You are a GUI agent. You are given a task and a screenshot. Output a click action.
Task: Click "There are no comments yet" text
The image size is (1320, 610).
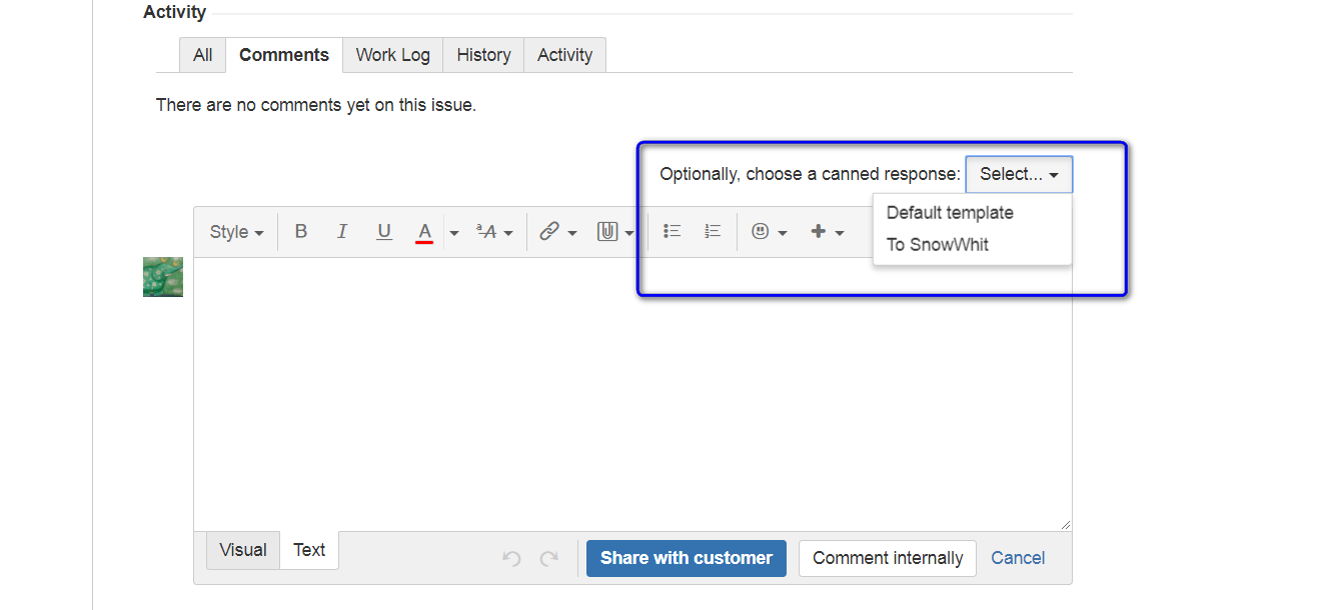(x=316, y=105)
